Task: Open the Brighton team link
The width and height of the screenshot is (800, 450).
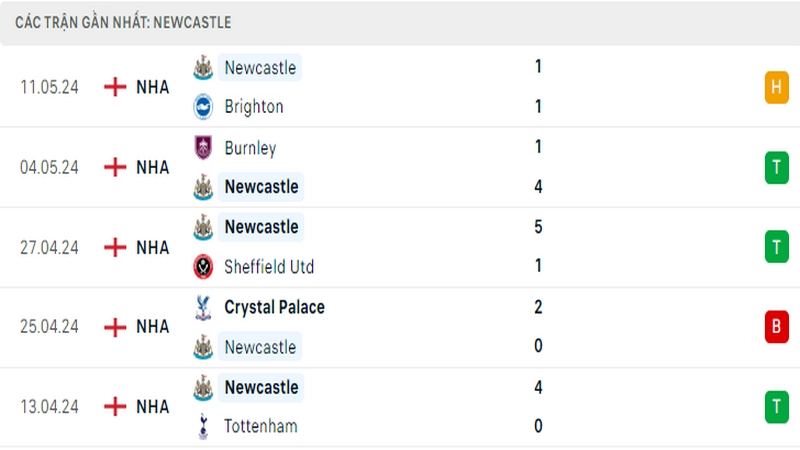Action: click(254, 107)
